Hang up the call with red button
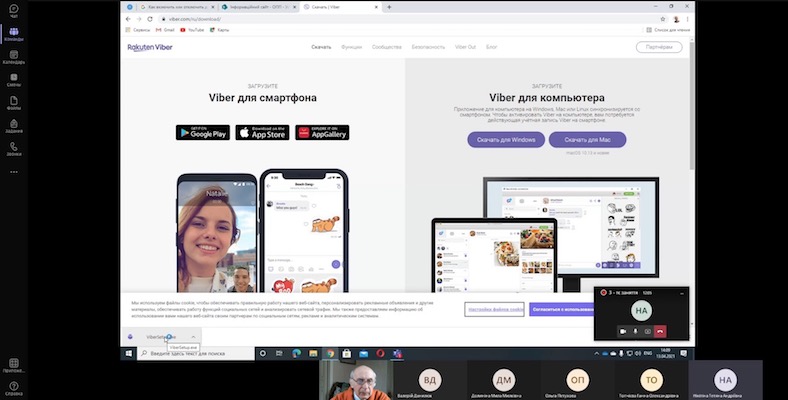 (x=660, y=332)
